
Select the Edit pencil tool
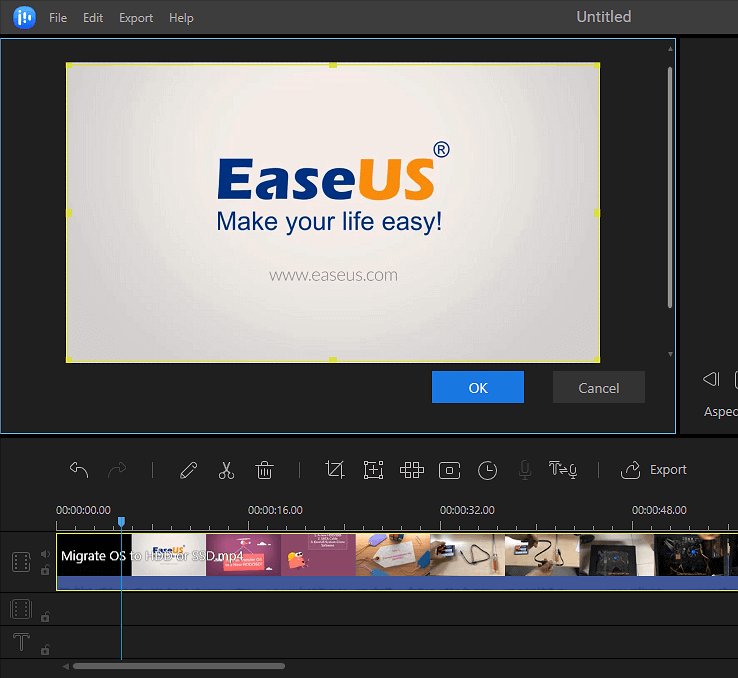click(188, 469)
